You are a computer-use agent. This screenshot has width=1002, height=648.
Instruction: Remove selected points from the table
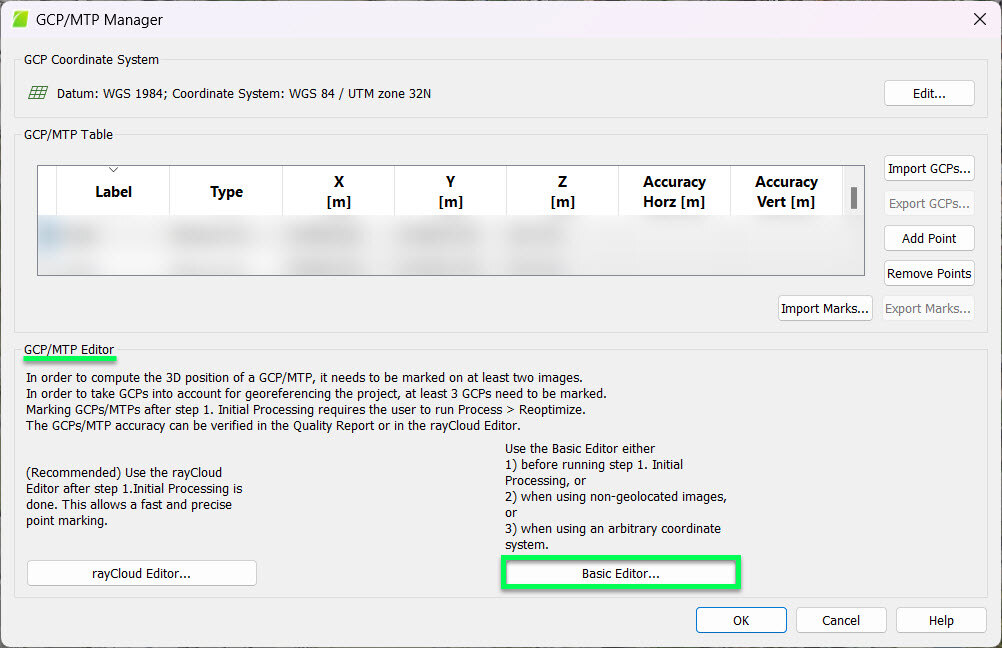[x=928, y=273]
